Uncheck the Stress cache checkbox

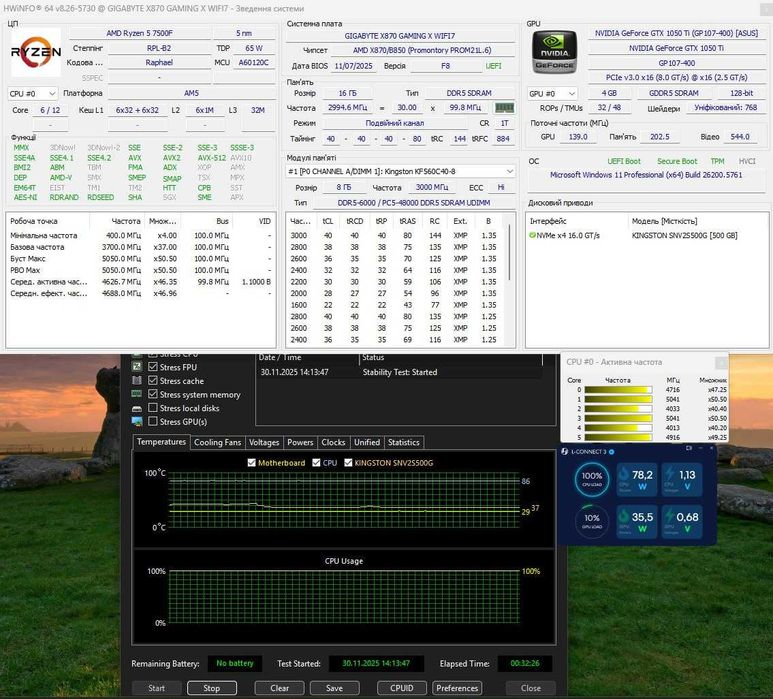coord(153,381)
